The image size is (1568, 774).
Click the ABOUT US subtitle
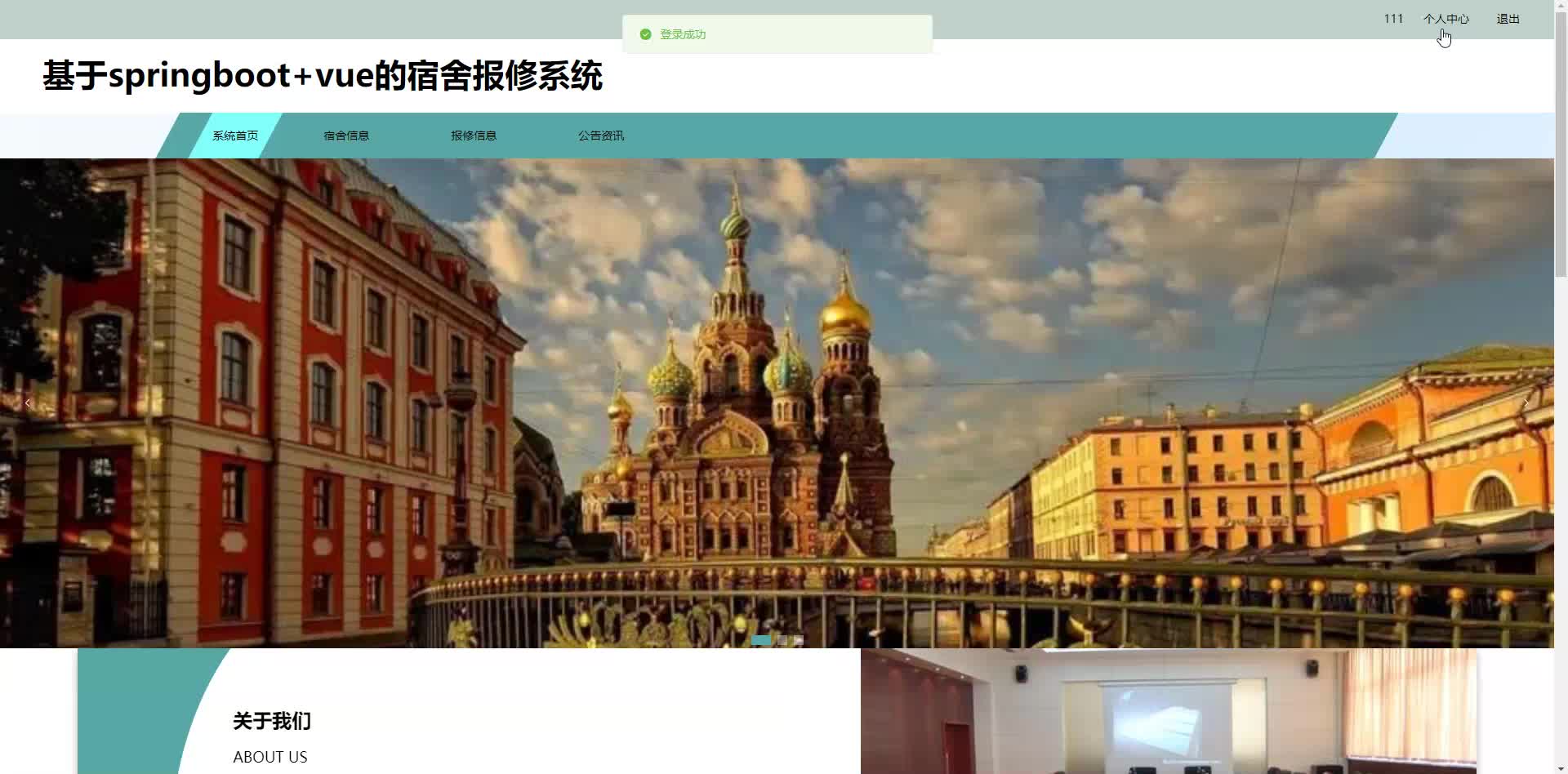pos(270,757)
